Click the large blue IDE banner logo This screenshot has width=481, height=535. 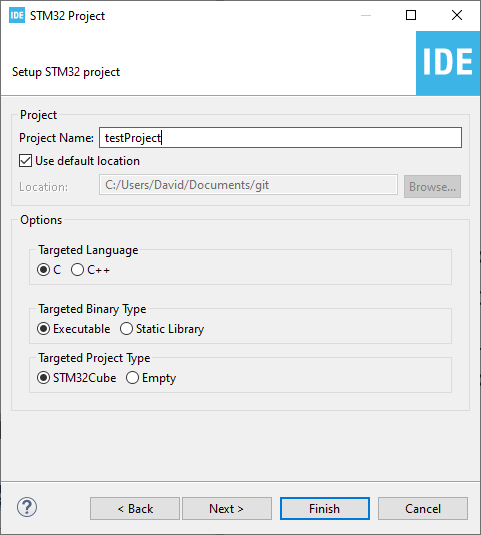tap(448, 63)
